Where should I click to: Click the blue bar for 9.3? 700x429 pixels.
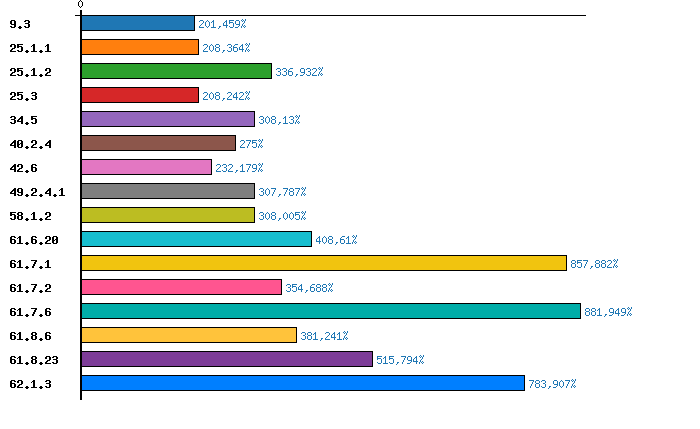pyautogui.click(x=137, y=23)
